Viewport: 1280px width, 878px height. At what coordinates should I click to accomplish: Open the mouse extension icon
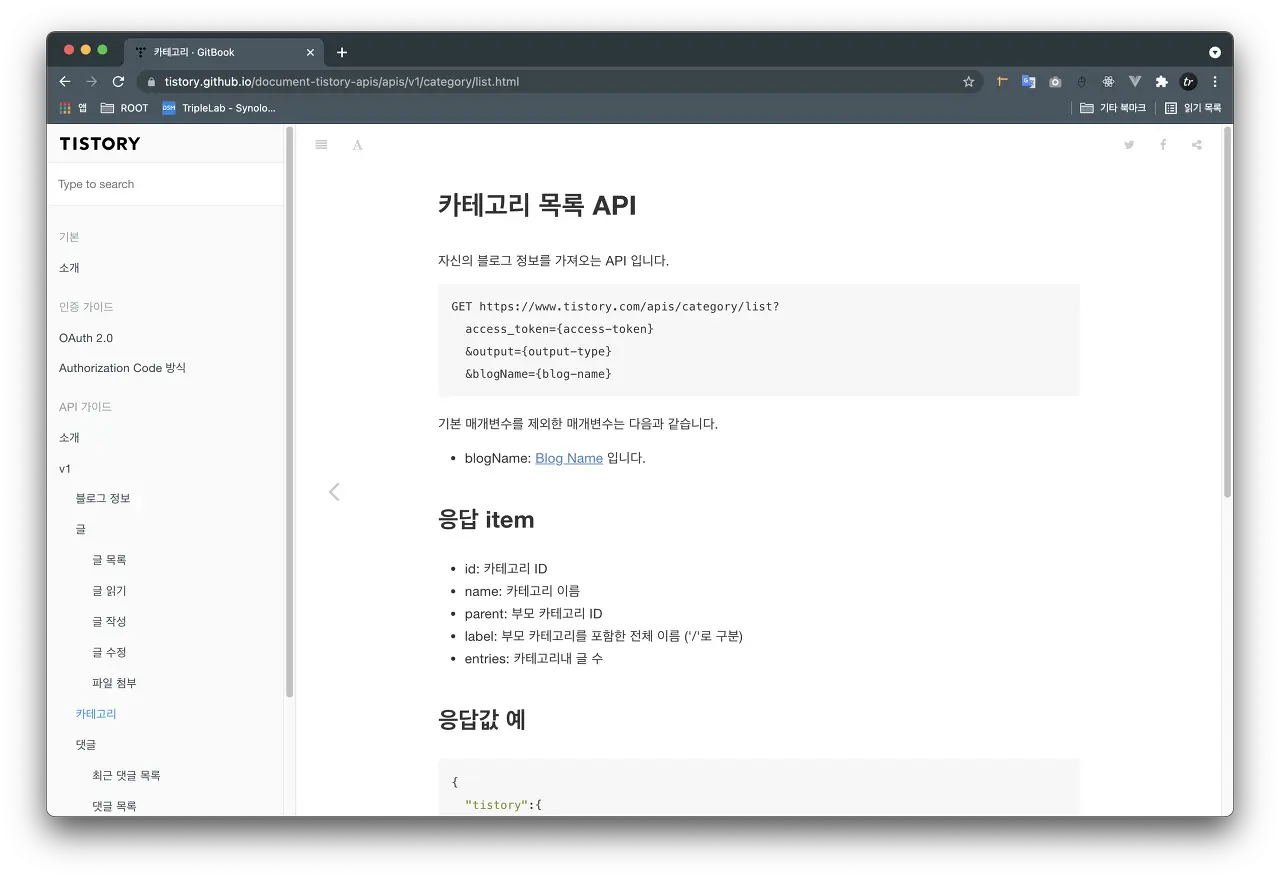coord(1081,82)
